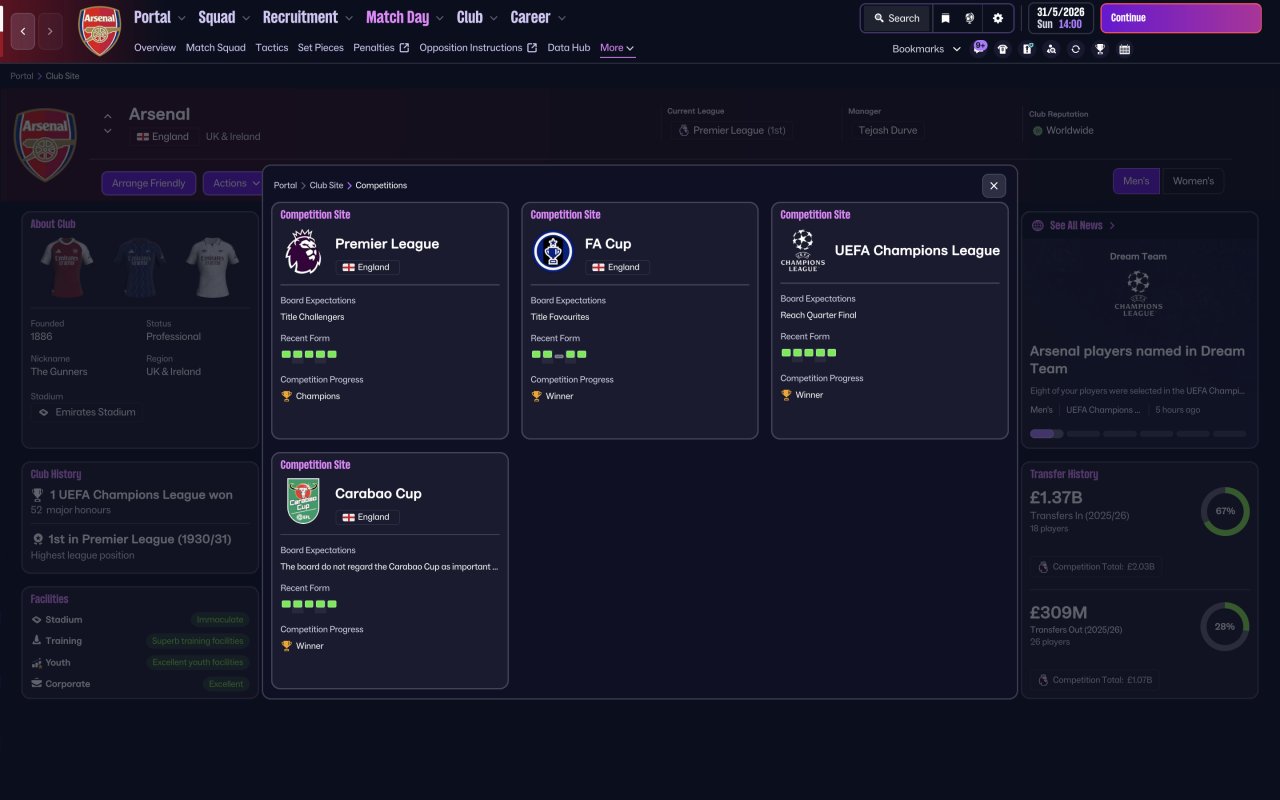Image resolution: width=1280 pixels, height=800 pixels.
Task: Open the Bookmarks dropdown
Action: tap(927, 49)
